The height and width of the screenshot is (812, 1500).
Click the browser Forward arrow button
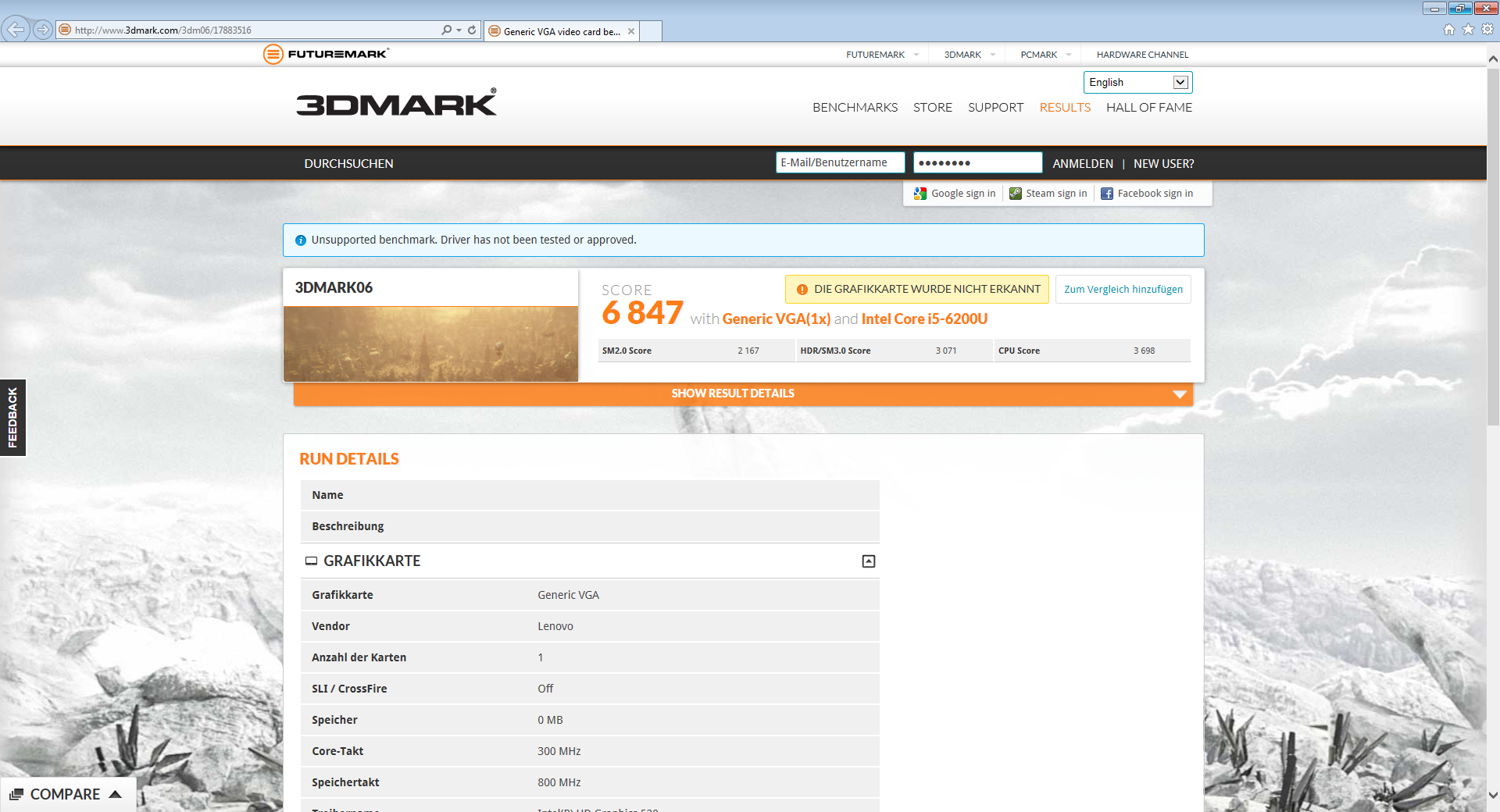(x=43, y=30)
